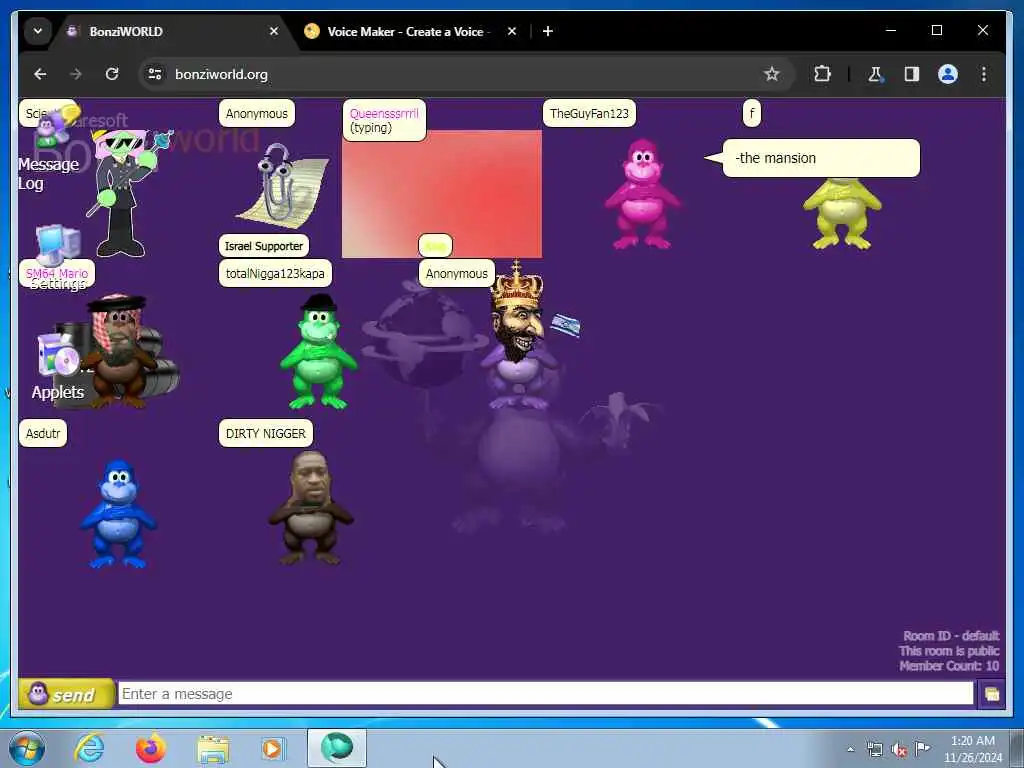Open the network tray icon
Viewport: 1024px width, 768px height.
[874, 750]
